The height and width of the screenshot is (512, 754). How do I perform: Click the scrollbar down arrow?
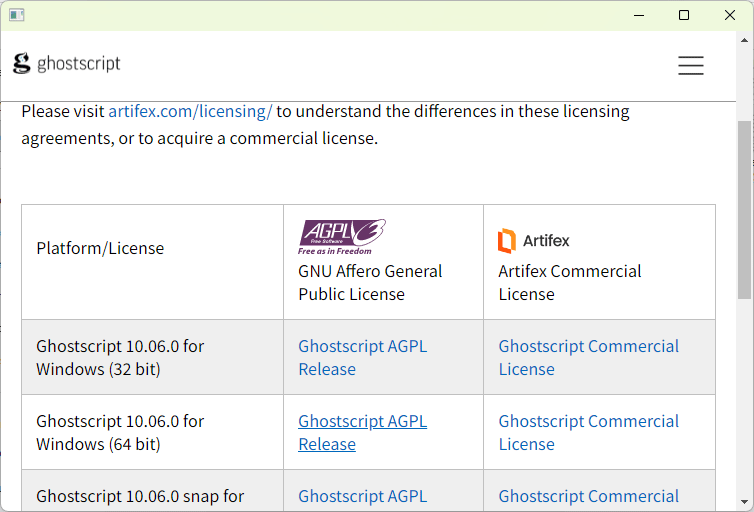pos(744,502)
